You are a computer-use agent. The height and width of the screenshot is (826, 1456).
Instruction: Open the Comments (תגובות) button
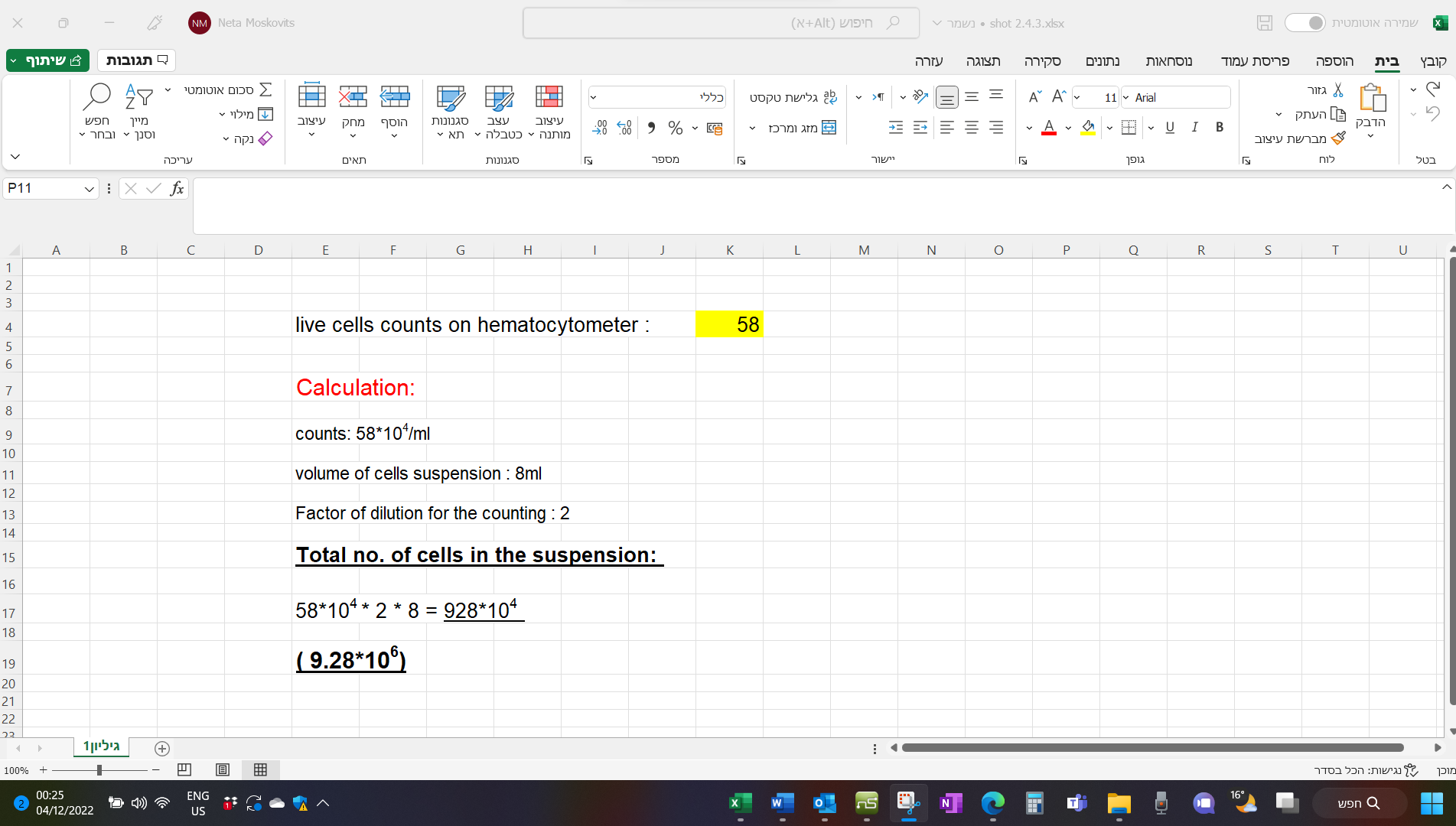[136, 60]
